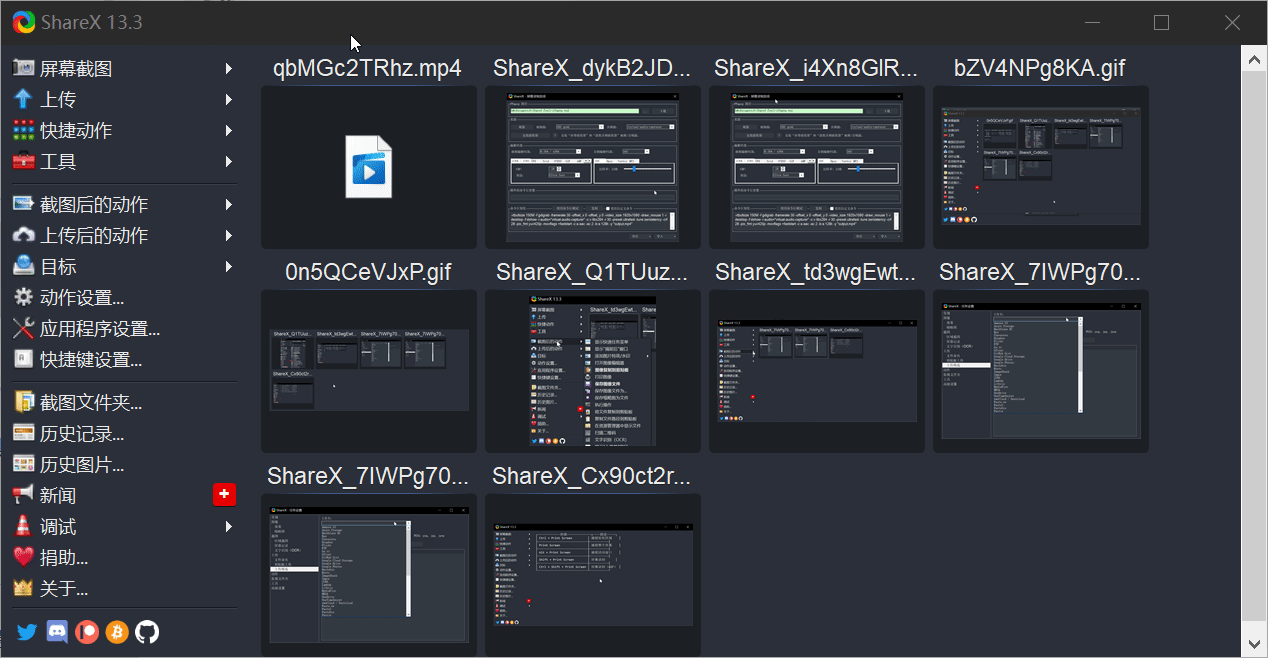Click the task settings (动作设置) gear icon

point(24,297)
